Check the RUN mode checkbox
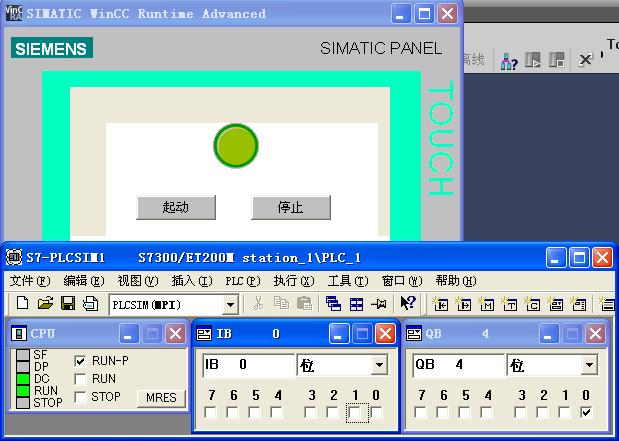The image size is (619, 441). click(80, 379)
